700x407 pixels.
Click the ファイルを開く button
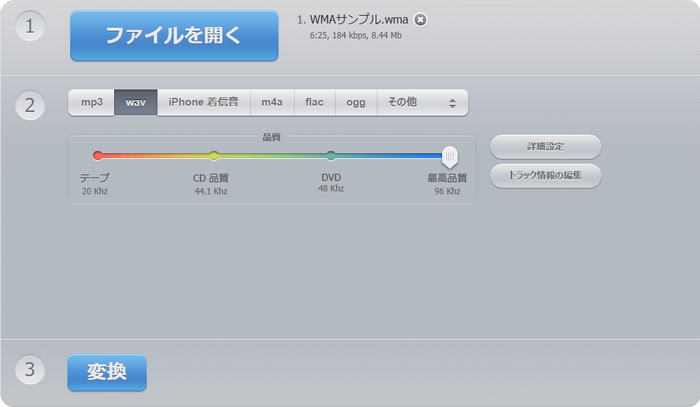(174, 36)
